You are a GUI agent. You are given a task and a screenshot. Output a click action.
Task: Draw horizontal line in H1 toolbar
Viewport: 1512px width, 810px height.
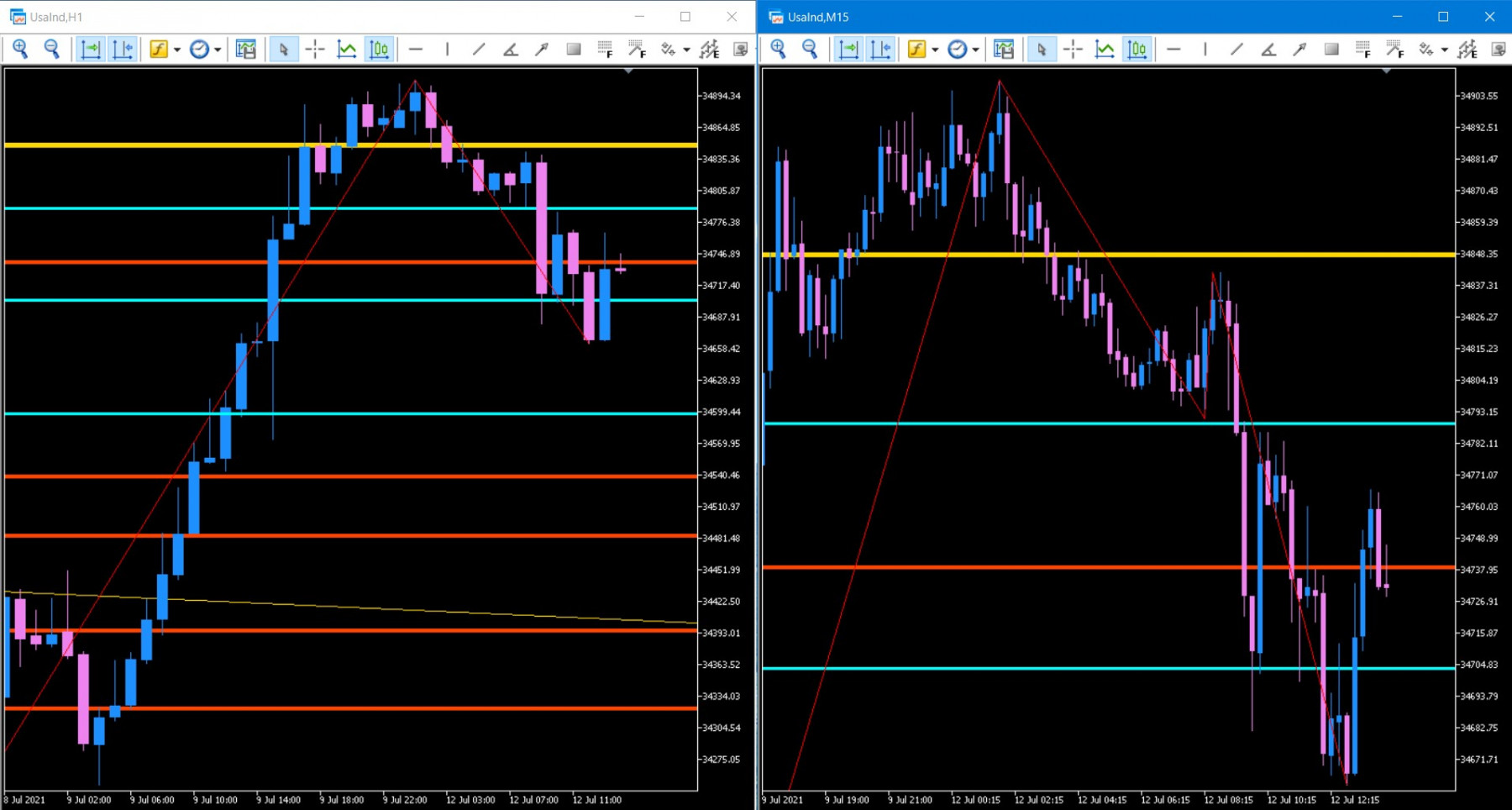(416, 50)
